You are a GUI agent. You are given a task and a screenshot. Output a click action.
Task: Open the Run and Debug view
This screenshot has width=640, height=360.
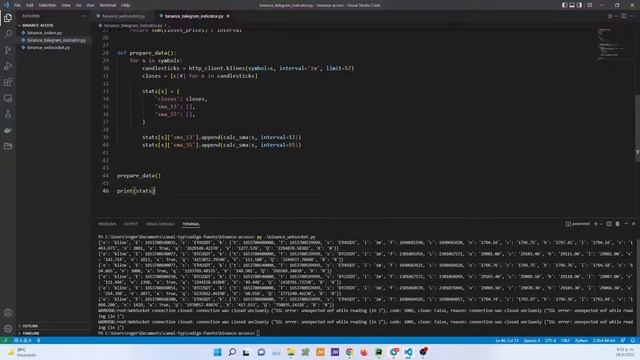8,66
